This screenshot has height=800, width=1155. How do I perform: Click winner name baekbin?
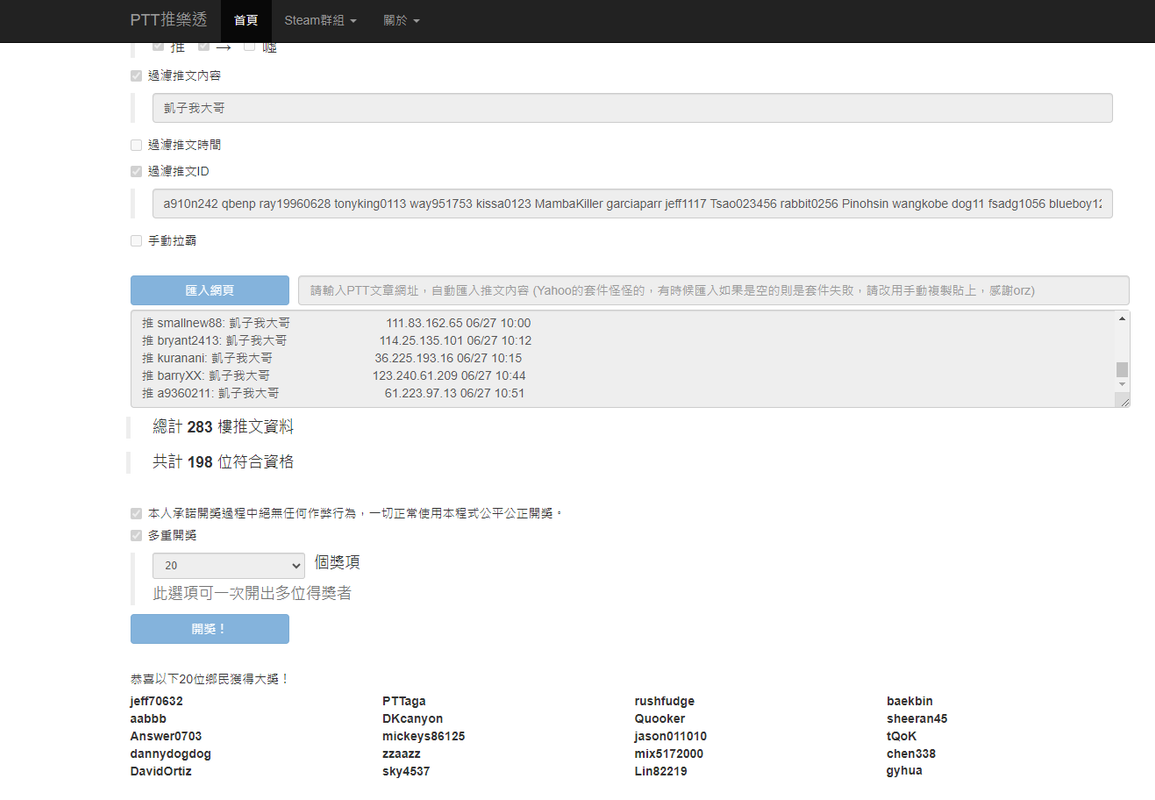click(910, 701)
